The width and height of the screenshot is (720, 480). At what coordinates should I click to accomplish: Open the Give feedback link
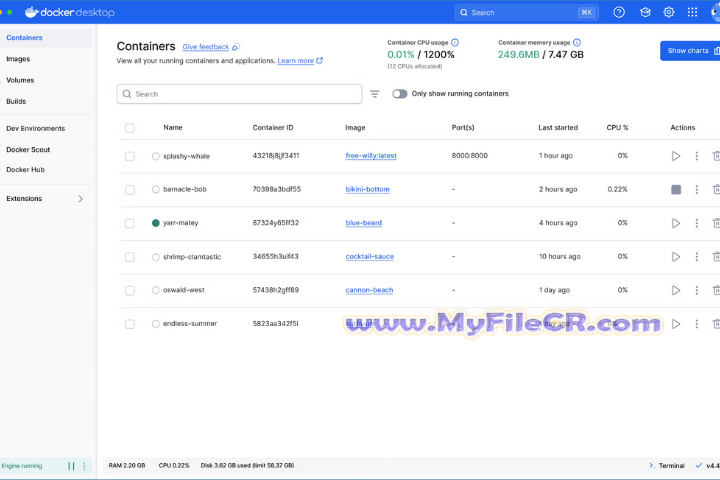(206, 47)
